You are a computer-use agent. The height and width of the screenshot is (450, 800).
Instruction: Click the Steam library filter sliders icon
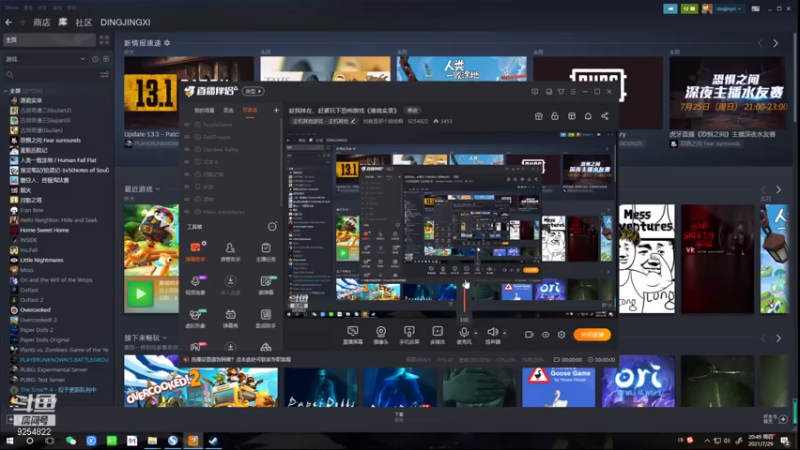104,75
